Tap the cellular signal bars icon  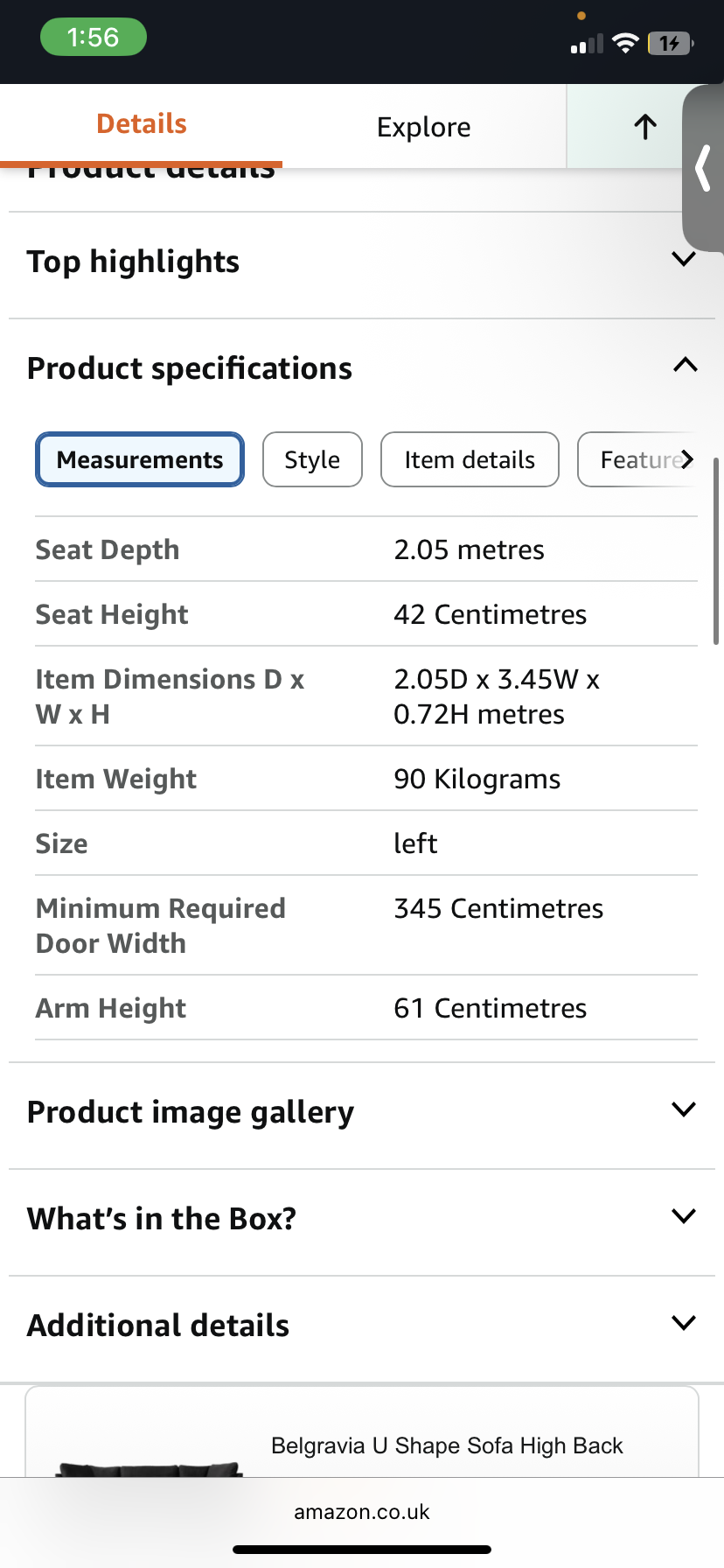[587, 44]
